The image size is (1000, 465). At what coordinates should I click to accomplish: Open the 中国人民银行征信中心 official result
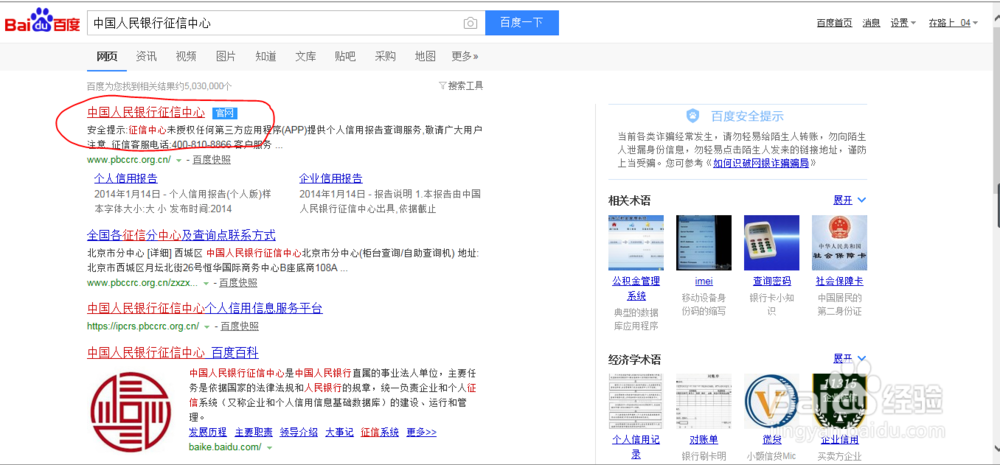click(146, 113)
